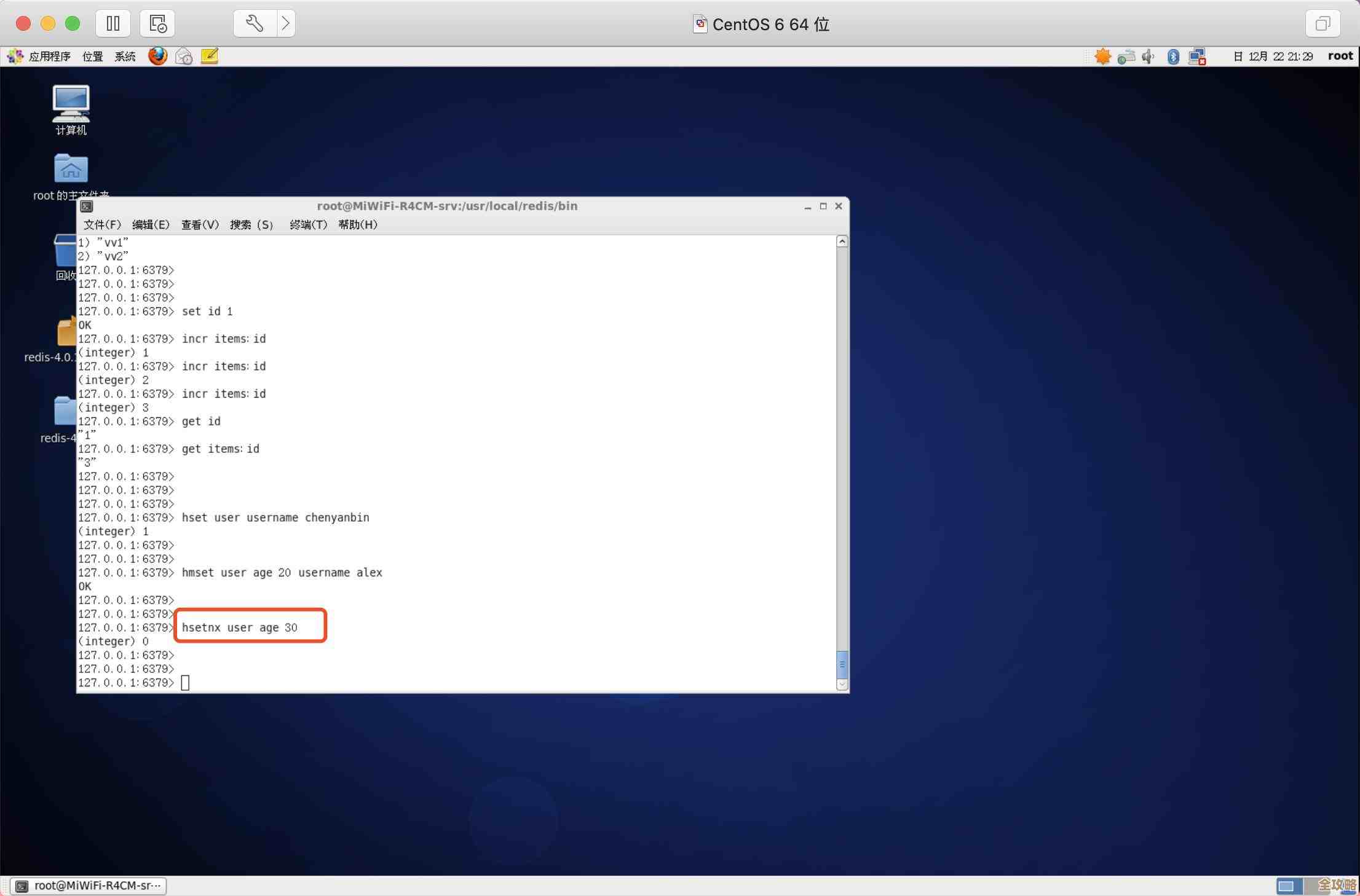The width and height of the screenshot is (1360, 896).
Task: Open the volume control tray icon
Action: tap(1148, 57)
